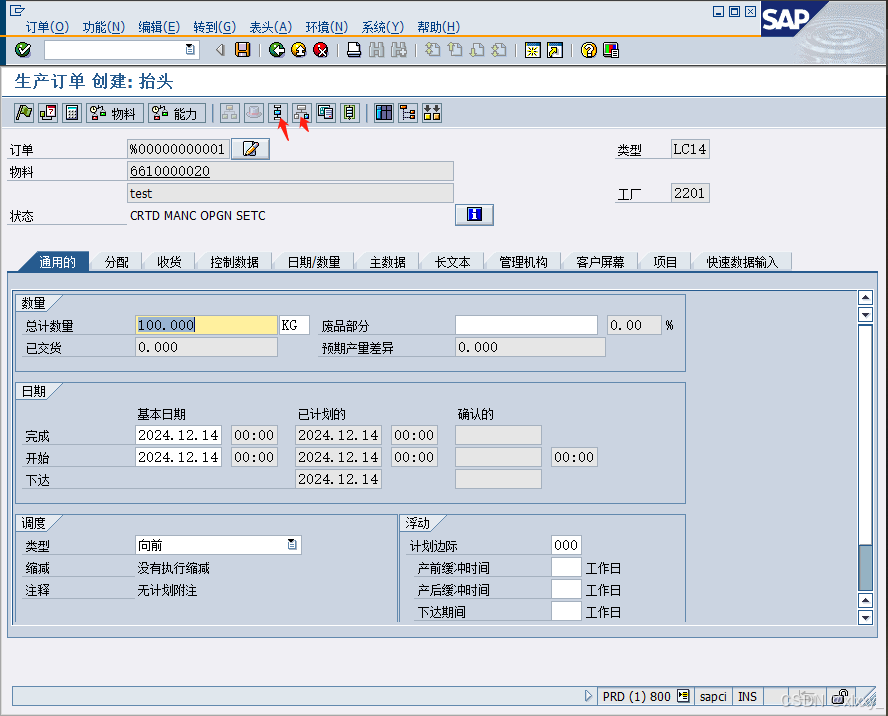Open the 编辑(E) menu
888x716 pixels.
point(159,27)
